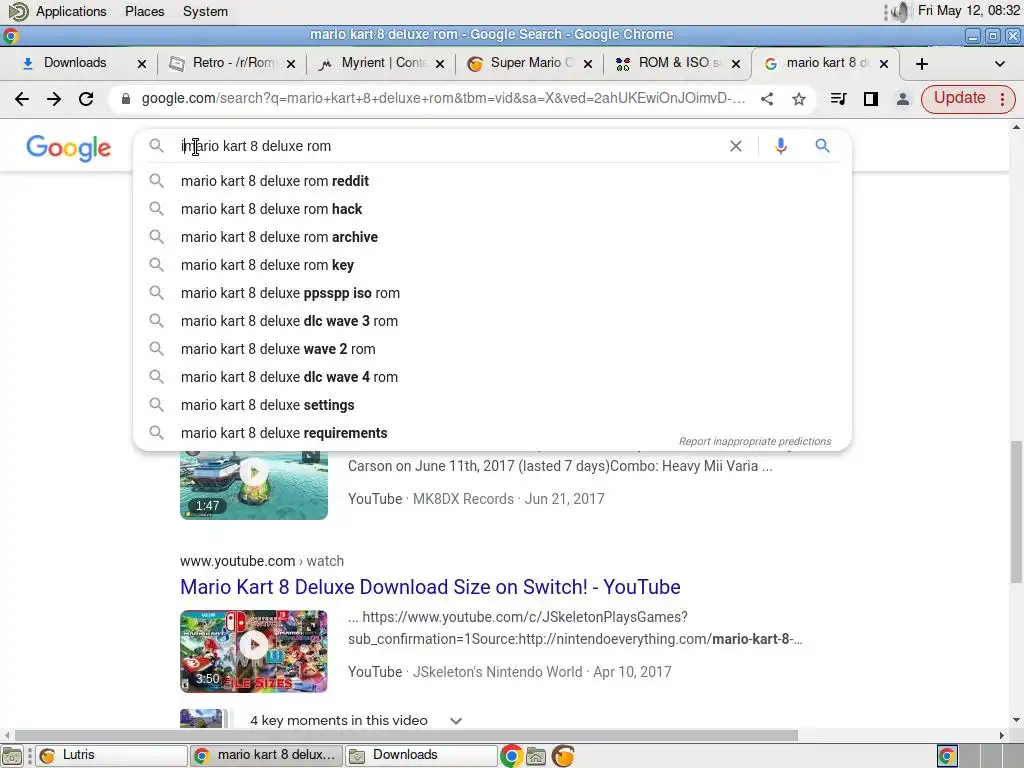Open the media control icon in toolbar

point(838,99)
